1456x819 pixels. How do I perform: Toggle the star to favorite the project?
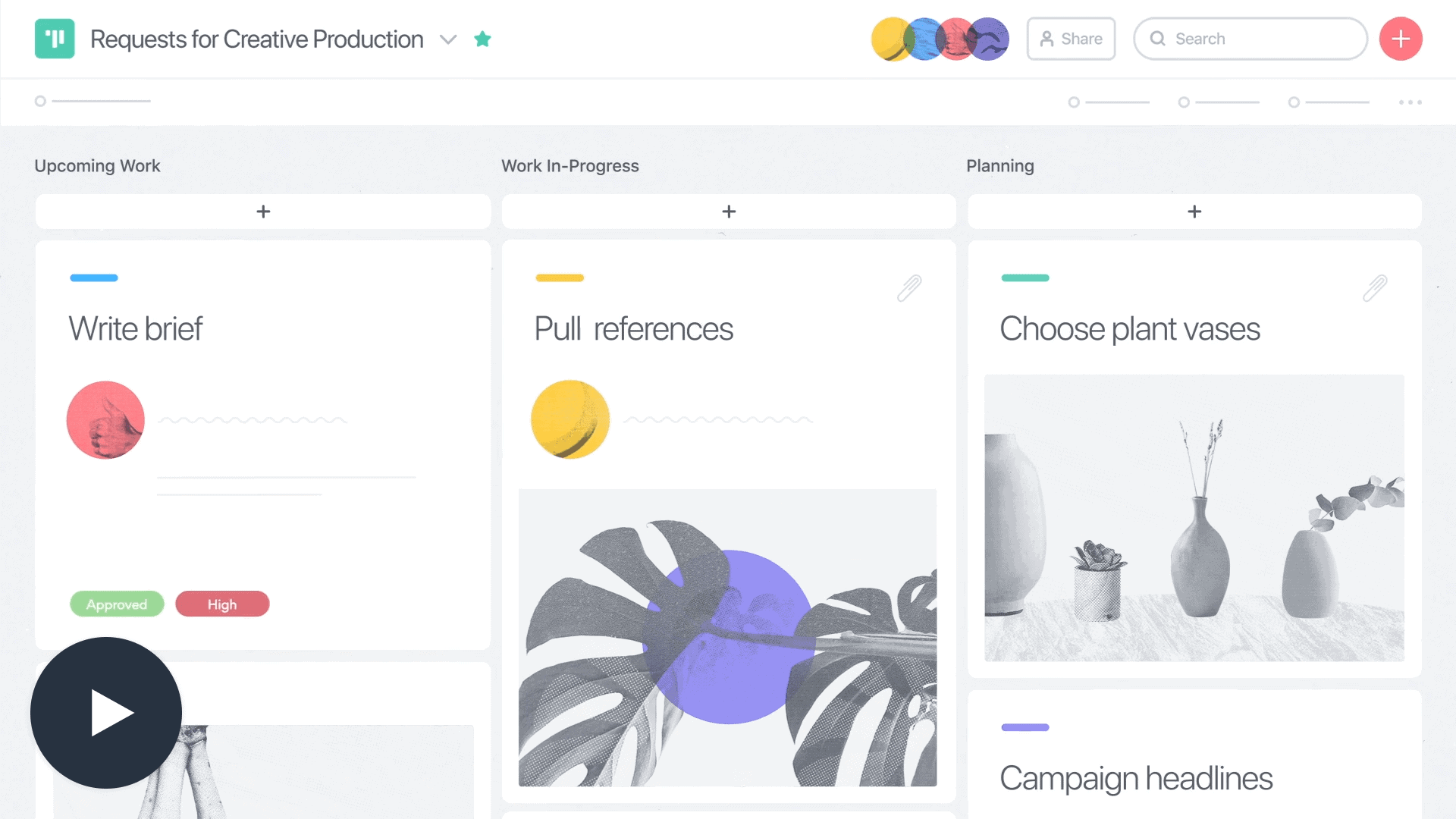(x=482, y=39)
